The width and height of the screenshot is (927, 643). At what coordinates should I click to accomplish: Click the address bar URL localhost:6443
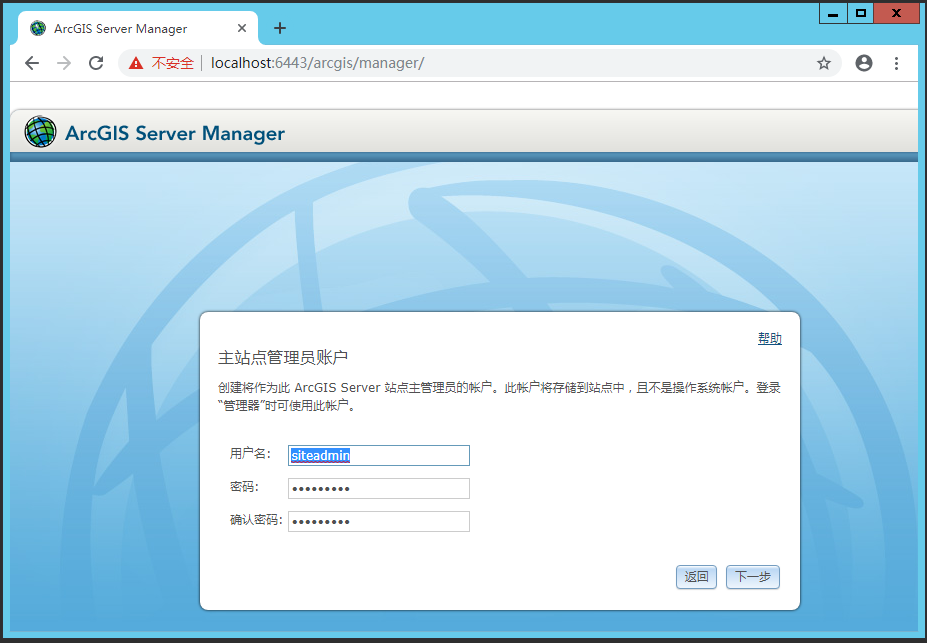point(317,63)
